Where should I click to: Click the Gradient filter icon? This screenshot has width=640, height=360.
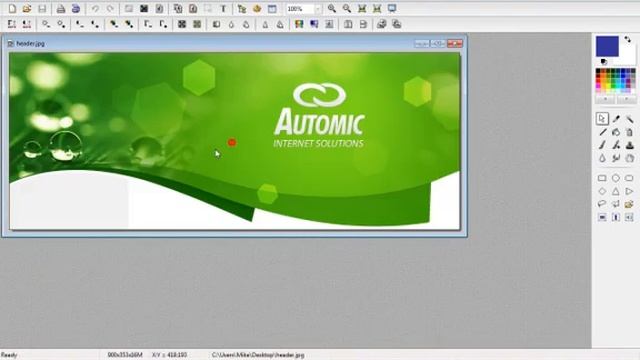(x=314, y=24)
